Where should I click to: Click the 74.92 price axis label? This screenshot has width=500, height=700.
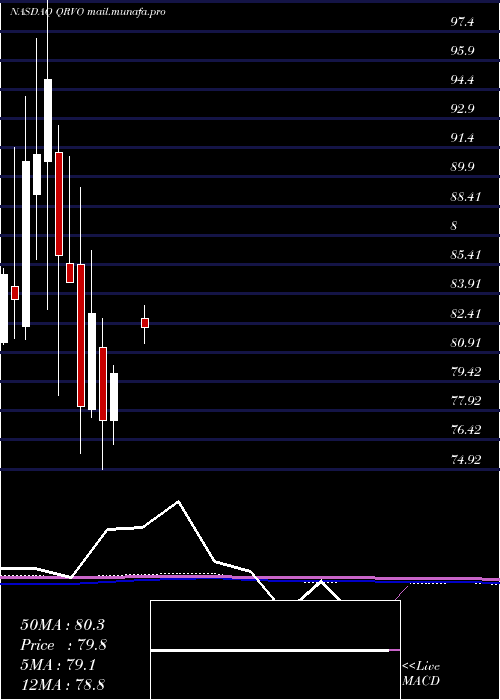(465, 459)
